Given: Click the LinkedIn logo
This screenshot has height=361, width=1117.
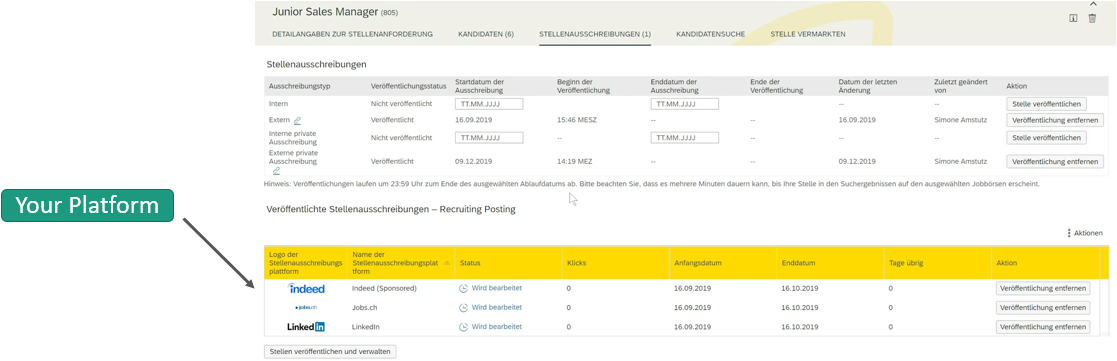Looking at the screenshot, I should [306, 327].
